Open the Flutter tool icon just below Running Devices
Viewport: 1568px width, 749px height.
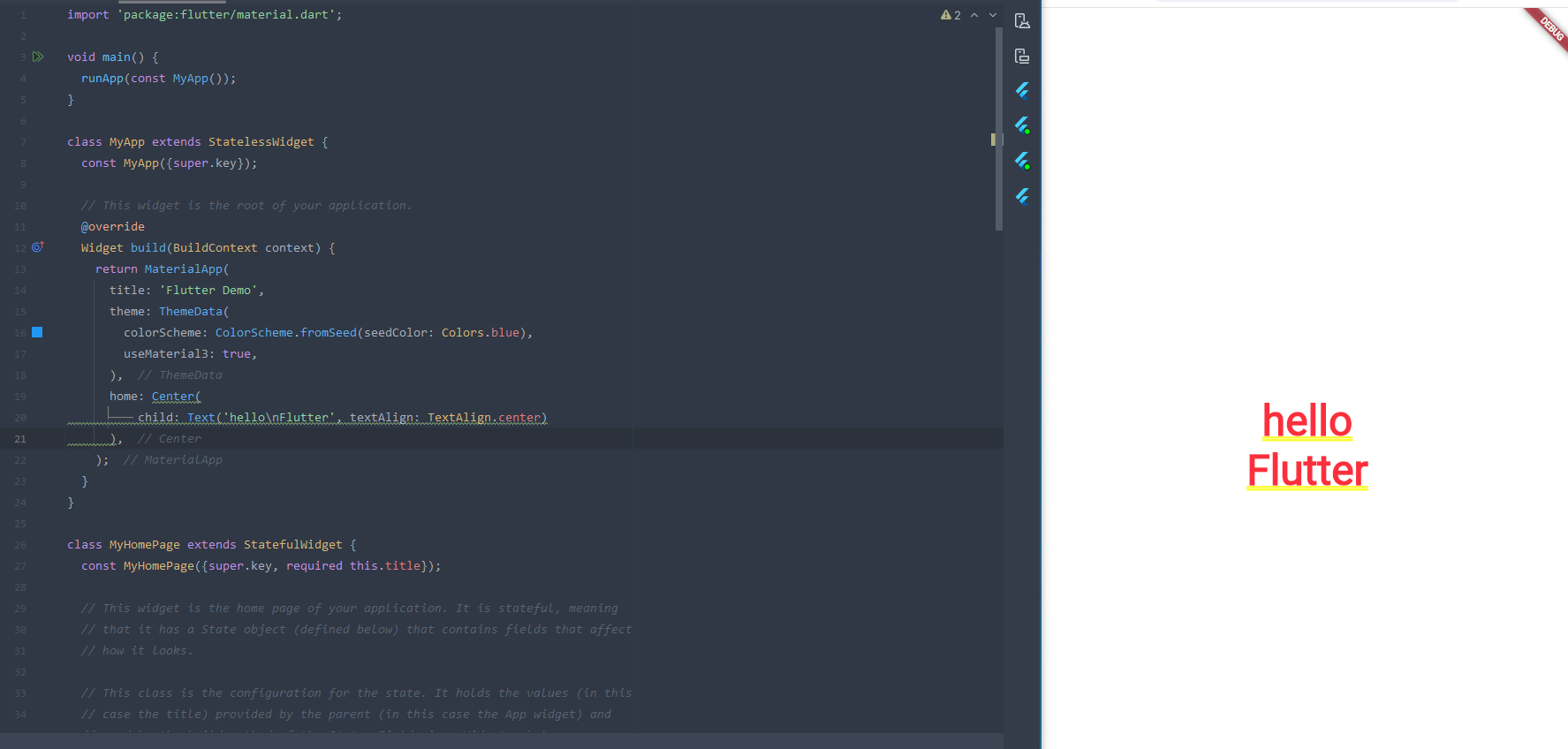(x=1022, y=90)
